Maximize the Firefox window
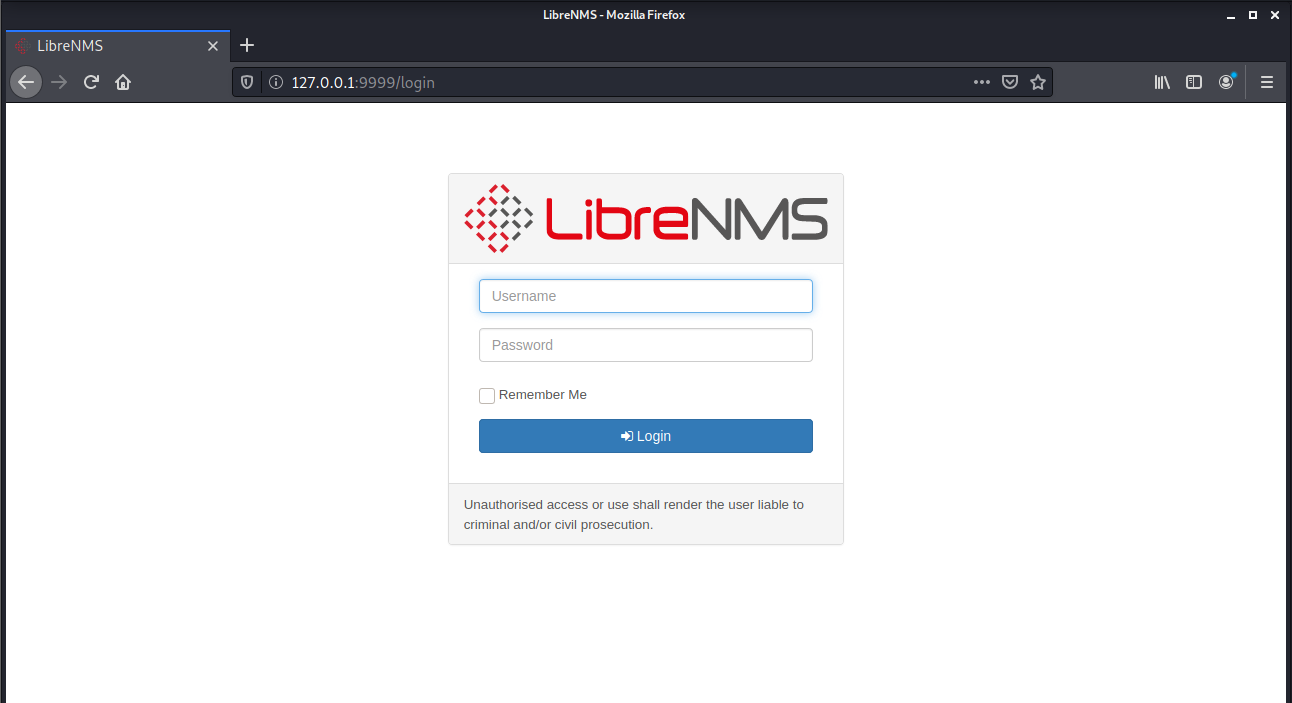The image size is (1292, 703). coord(1252,15)
